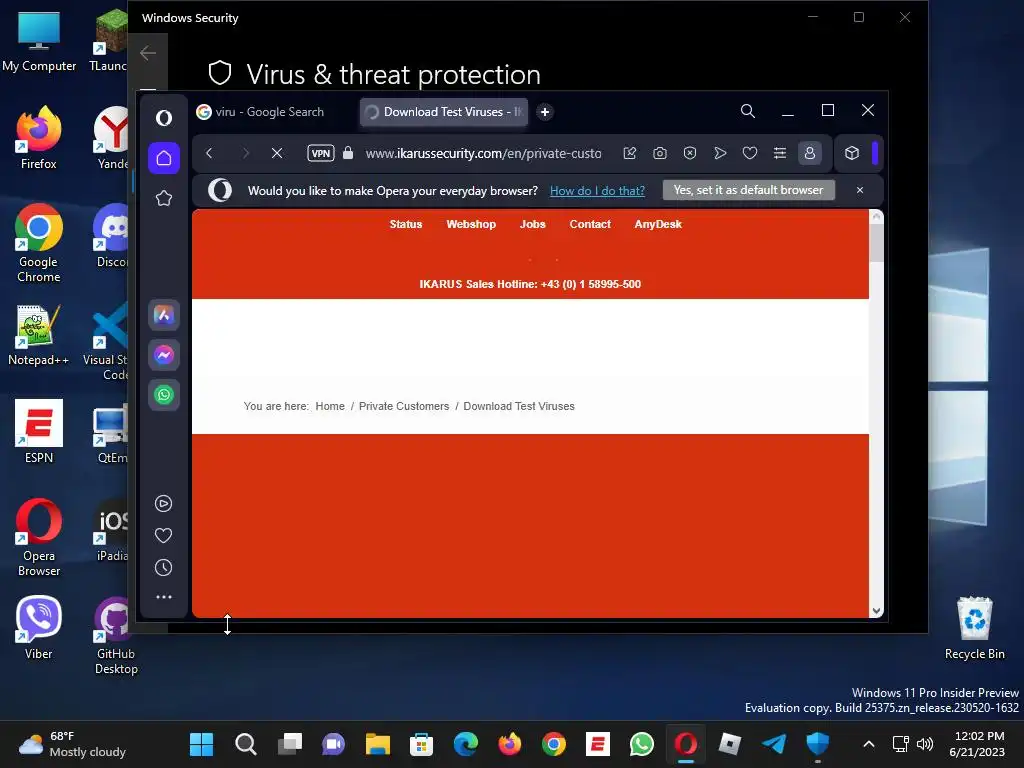
Task: Select Google Chrome desktop shortcut
Action: point(39,243)
